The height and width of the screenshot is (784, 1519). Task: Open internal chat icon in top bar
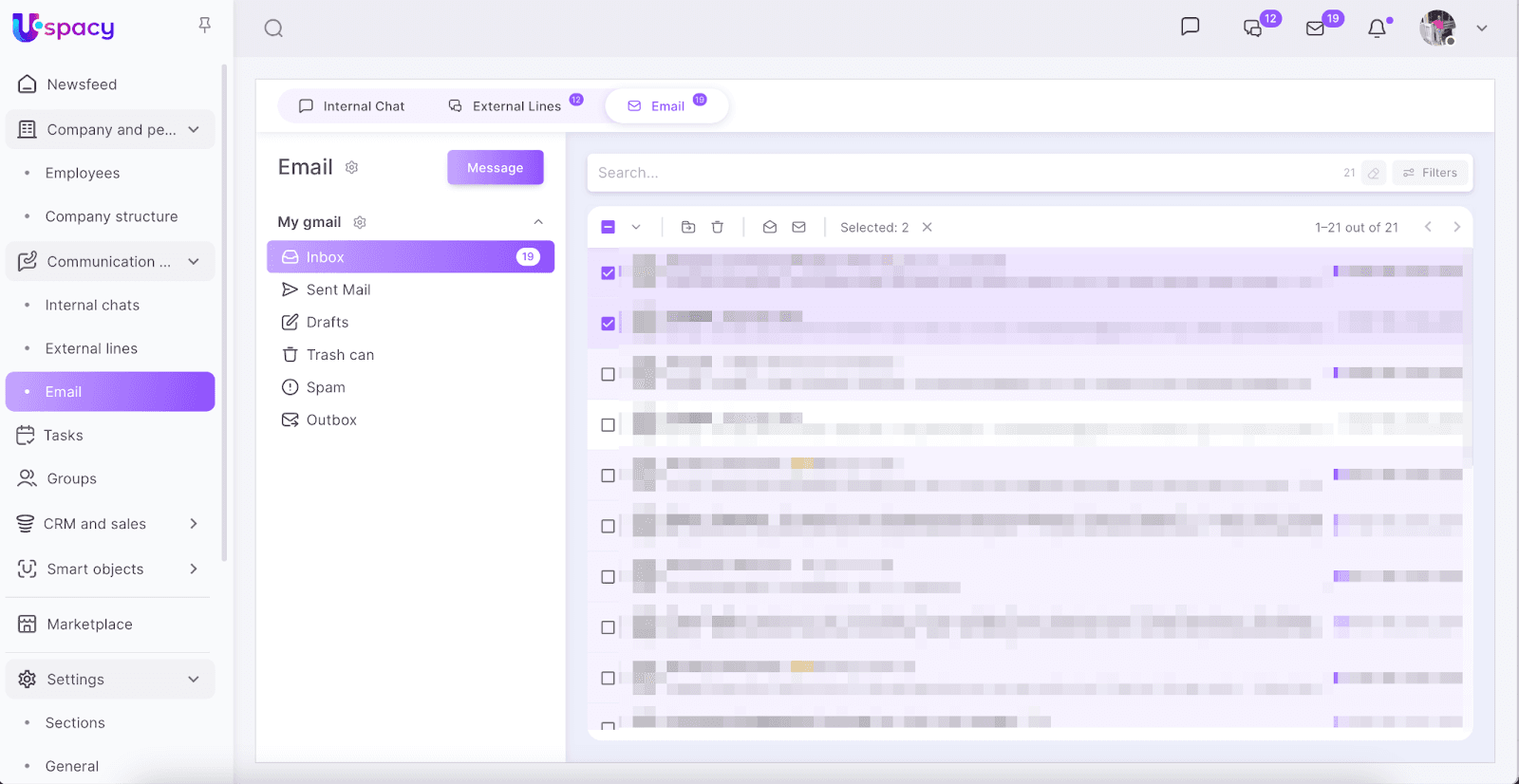(1190, 27)
